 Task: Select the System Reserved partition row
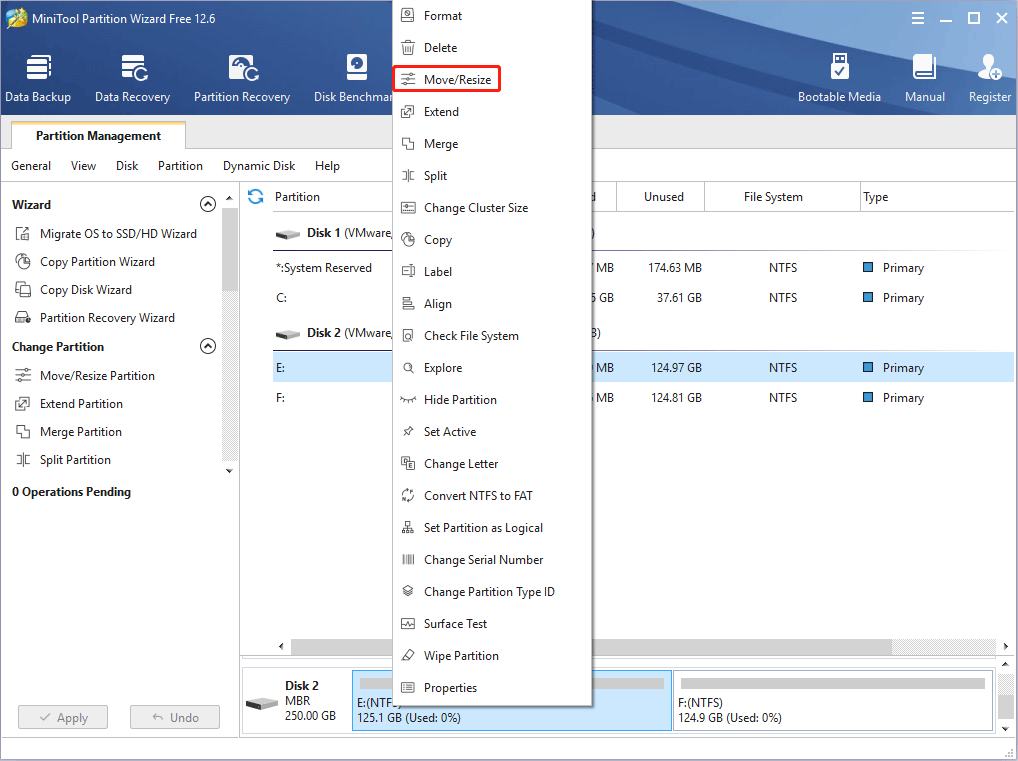pyautogui.click(x=643, y=268)
